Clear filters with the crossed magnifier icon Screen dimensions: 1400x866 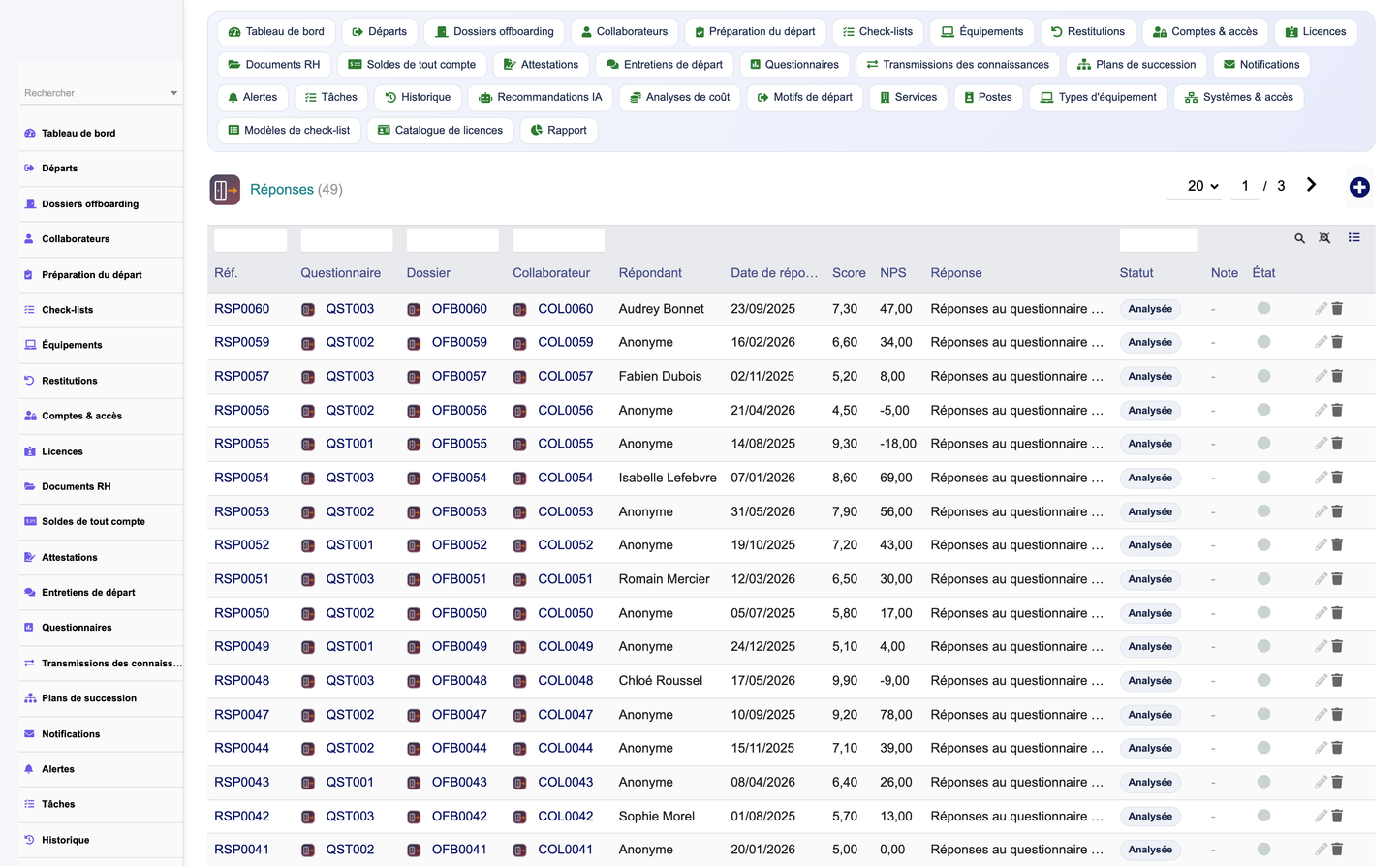point(1324,238)
